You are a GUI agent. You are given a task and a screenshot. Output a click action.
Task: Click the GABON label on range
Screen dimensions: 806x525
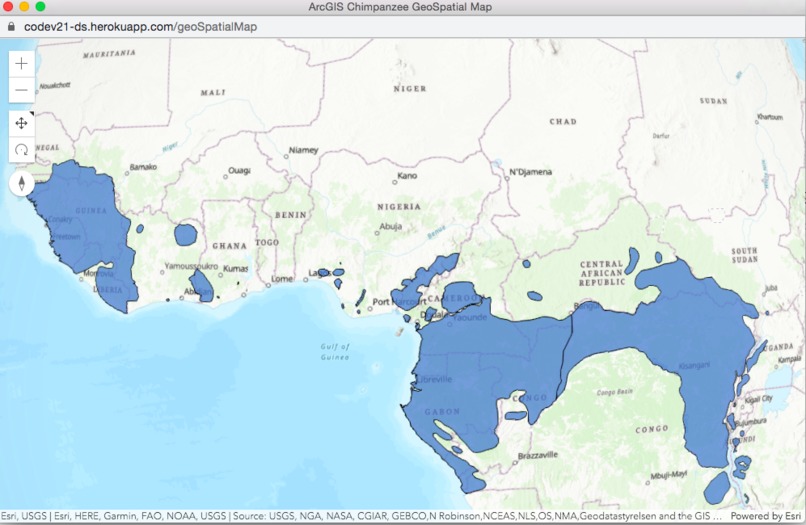pyautogui.click(x=442, y=412)
